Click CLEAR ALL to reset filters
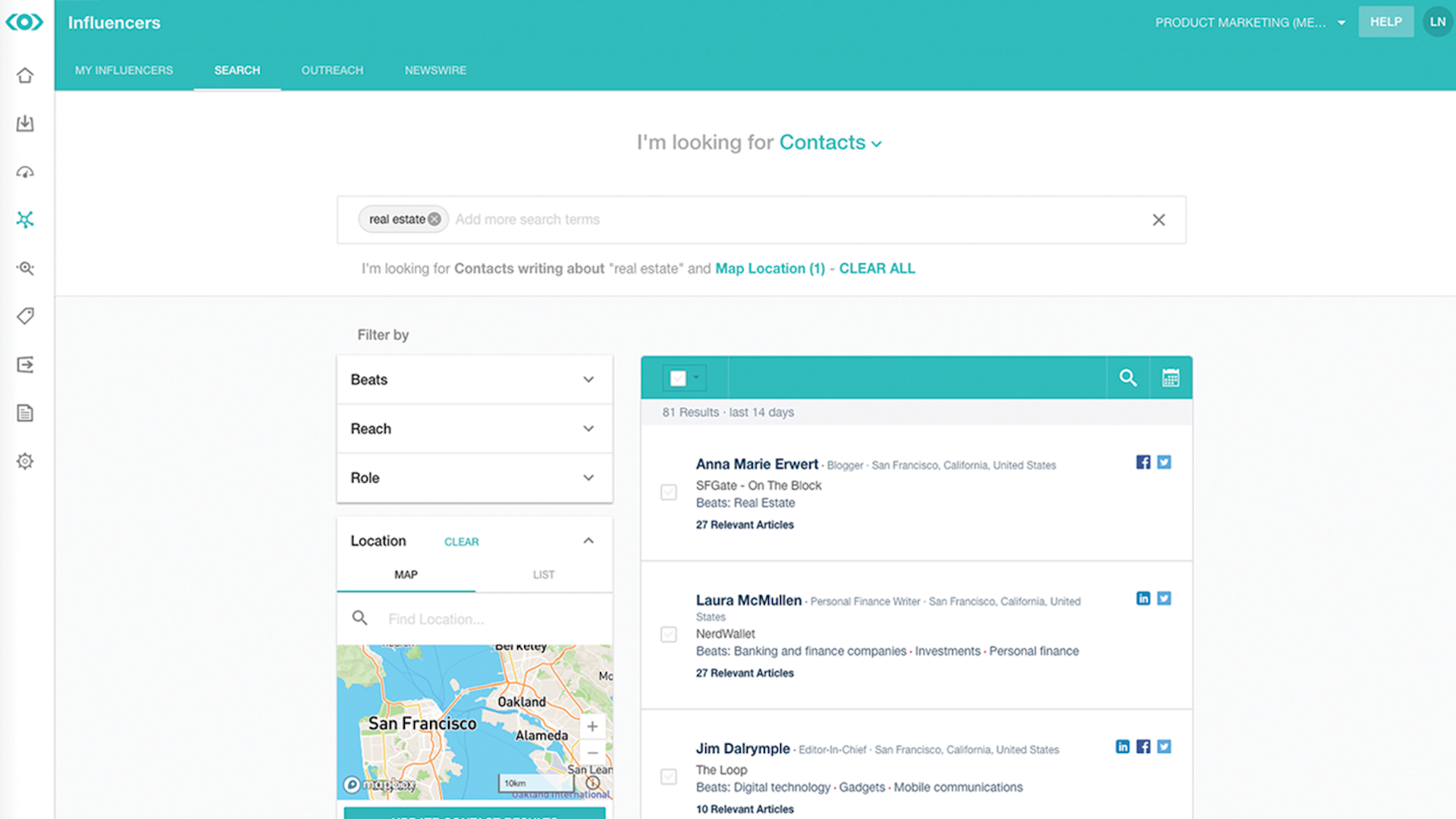1456x819 pixels. 877,268
